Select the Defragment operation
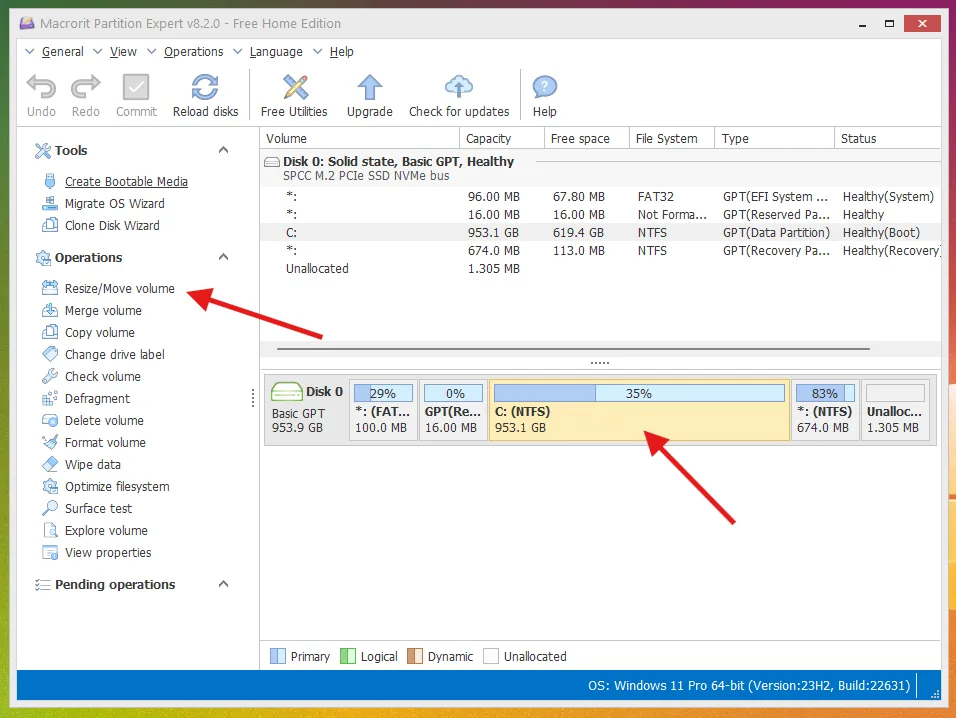This screenshot has width=956, height=718. click(x=97, y=399)
